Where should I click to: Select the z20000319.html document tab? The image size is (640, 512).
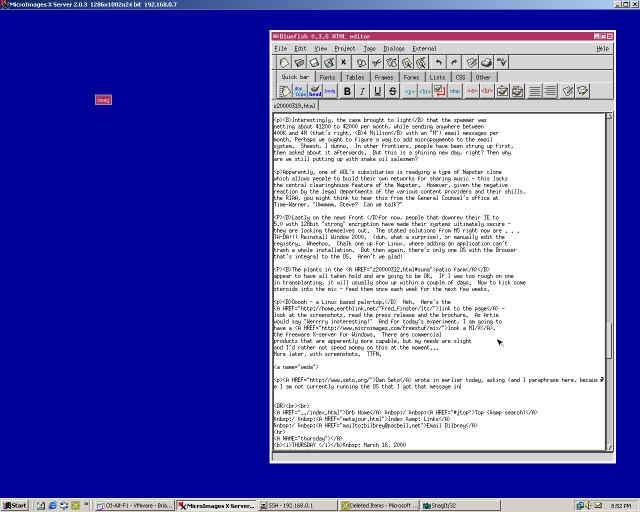click(295, 104)
